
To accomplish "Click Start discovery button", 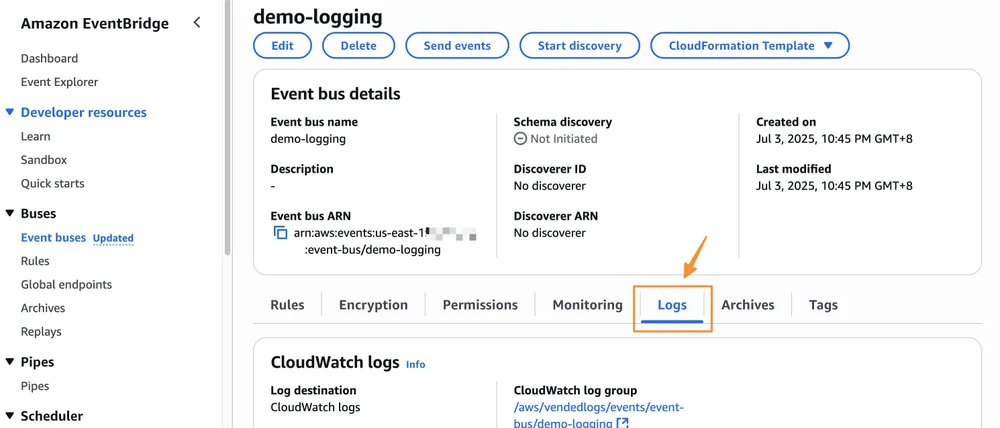I will click(x=580, y=46).
